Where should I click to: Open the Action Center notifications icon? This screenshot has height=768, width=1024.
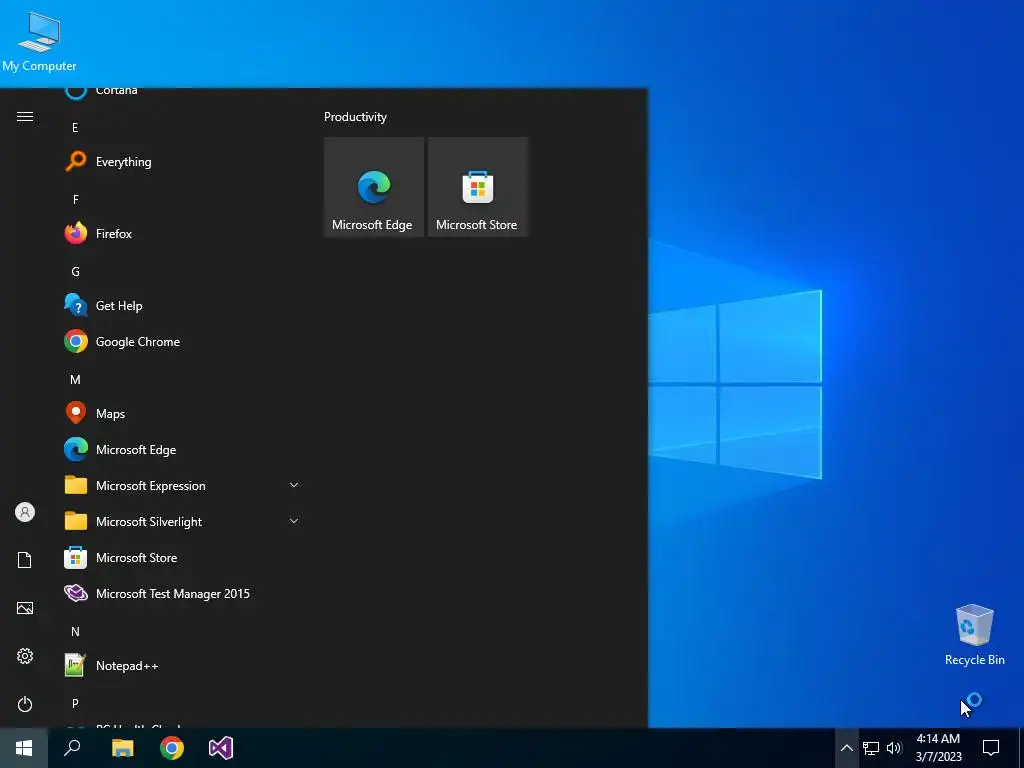click(x=991, y=748)
